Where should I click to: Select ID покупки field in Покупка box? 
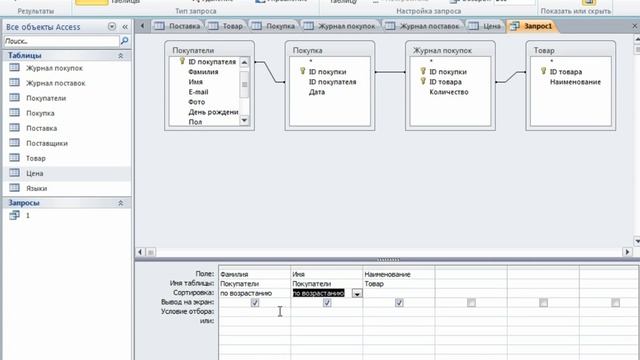pos(327,72)
